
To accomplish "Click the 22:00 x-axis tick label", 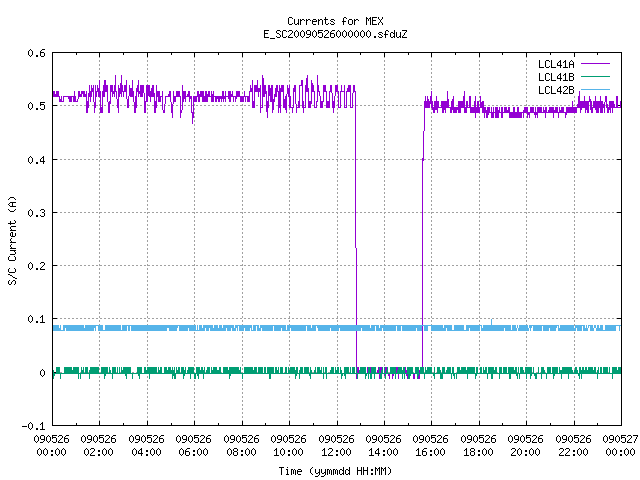I will pyautogui.click(x=573, y=452).
